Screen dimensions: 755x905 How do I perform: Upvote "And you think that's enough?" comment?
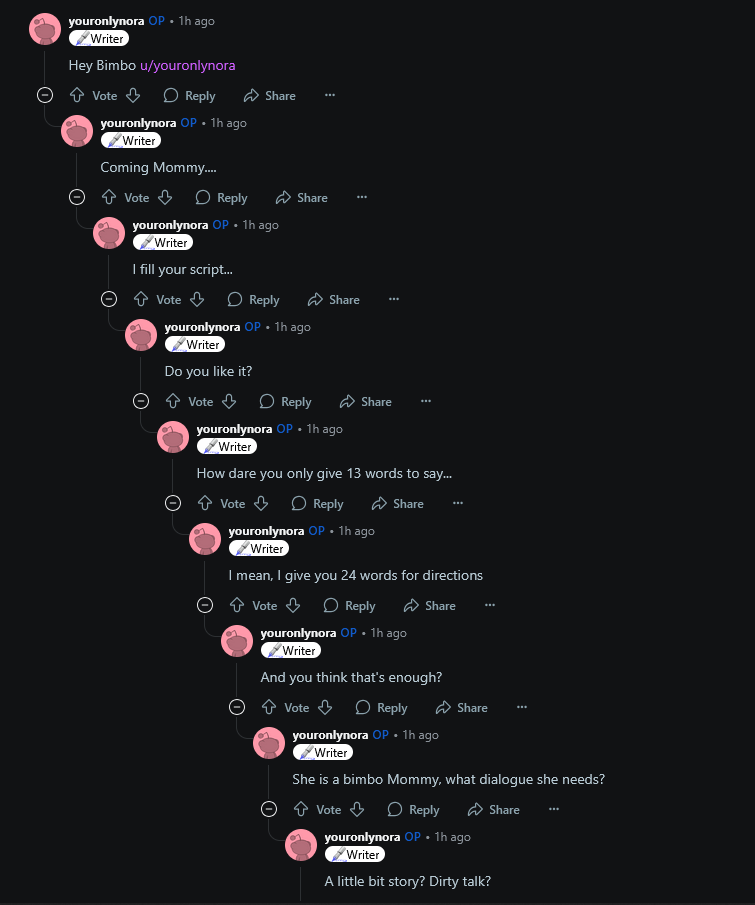click(269, 707)
